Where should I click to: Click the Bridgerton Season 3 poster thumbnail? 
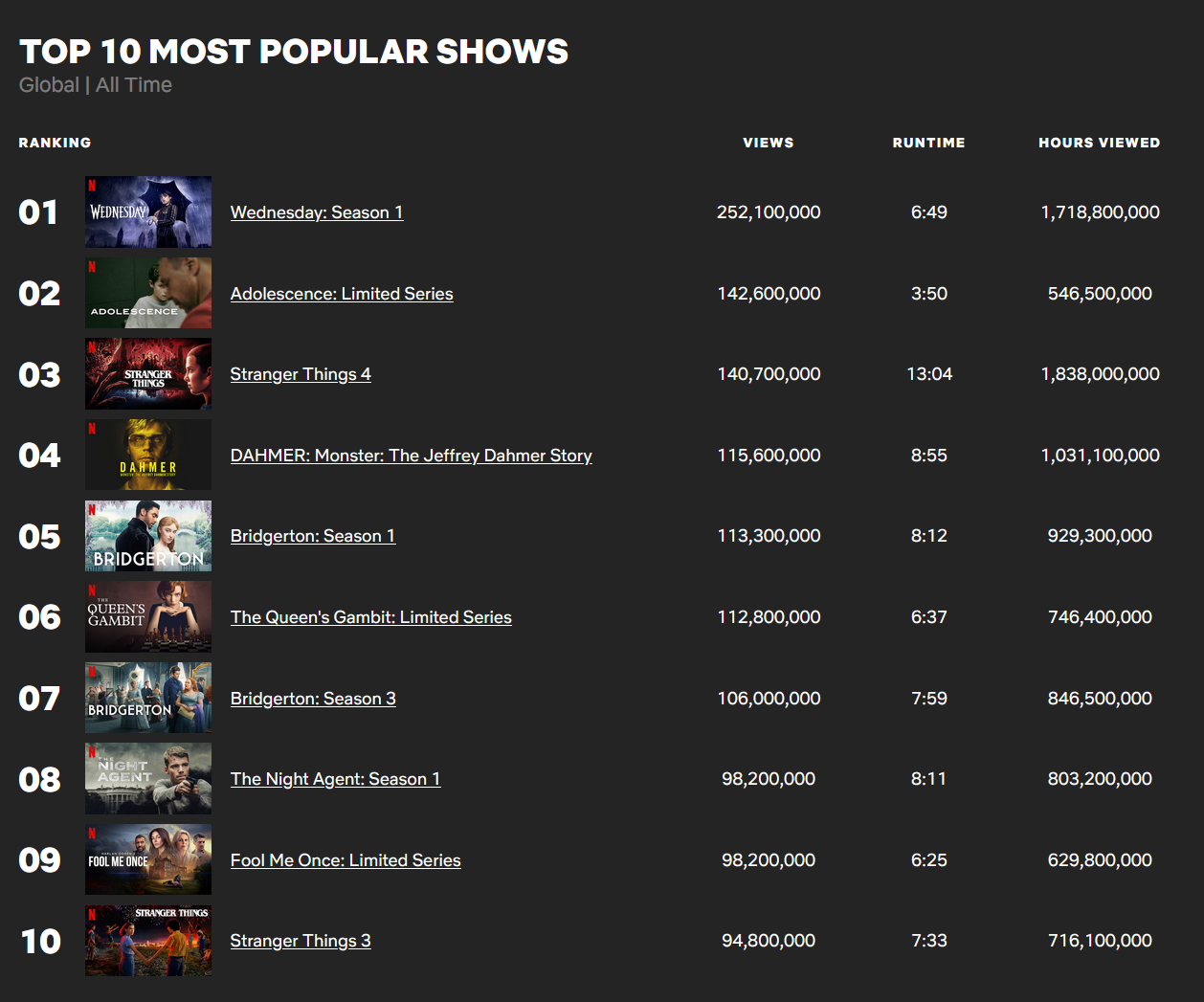[148, 698]
